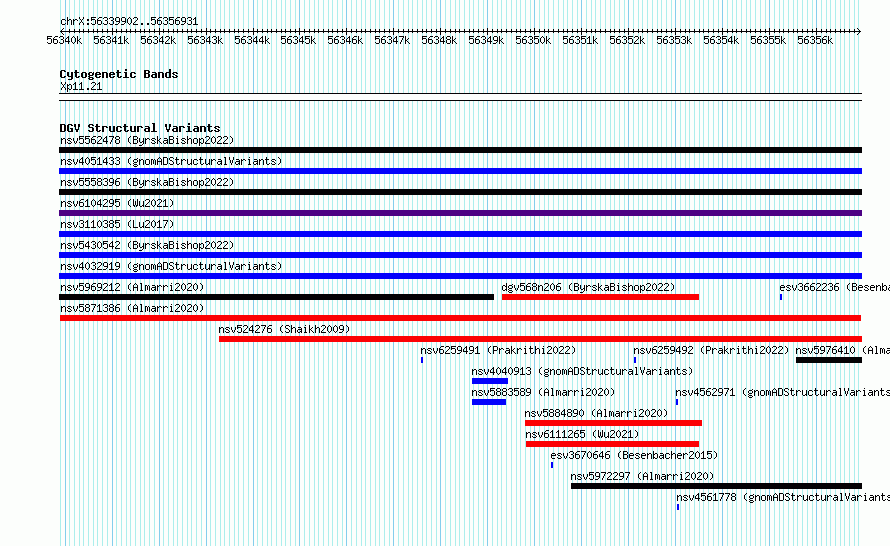Click the blue marker under nsv4562971
This screenshot has width=890, height=546.
(677, 402)
